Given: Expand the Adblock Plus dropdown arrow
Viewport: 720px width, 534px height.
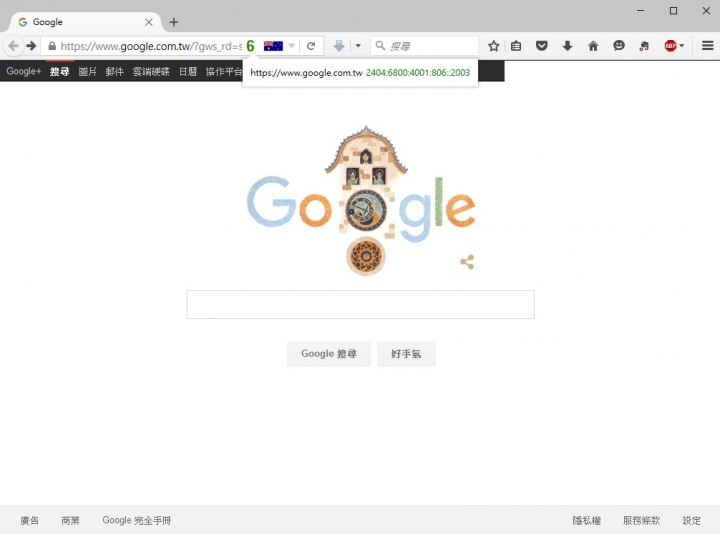Looking at the screenshot, I should click(682, 46).
